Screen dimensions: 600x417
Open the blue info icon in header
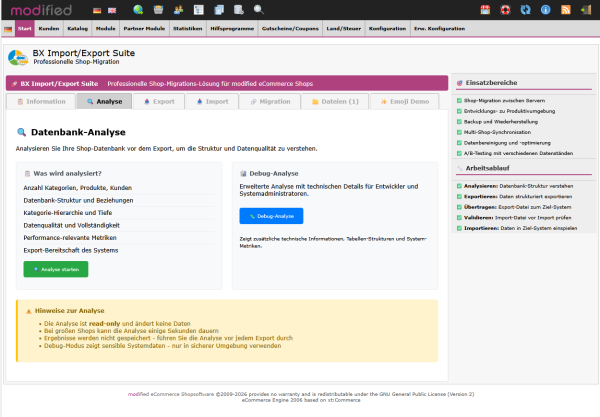545,10
